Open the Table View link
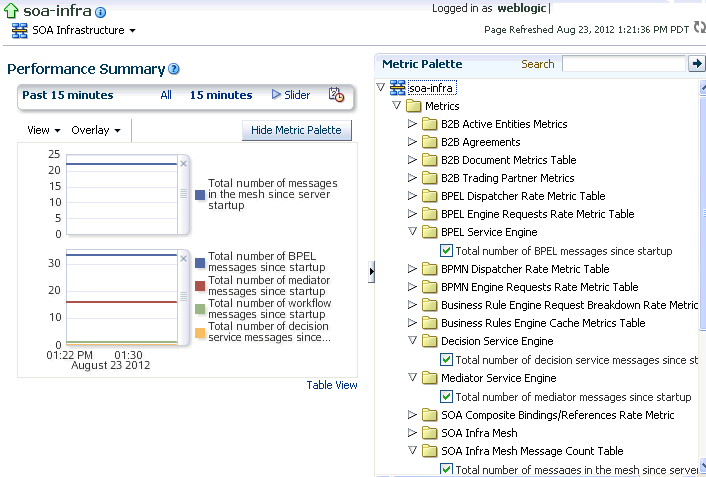Image resolution: width=706 pixels, height=477 pixels. pos(332,385)
